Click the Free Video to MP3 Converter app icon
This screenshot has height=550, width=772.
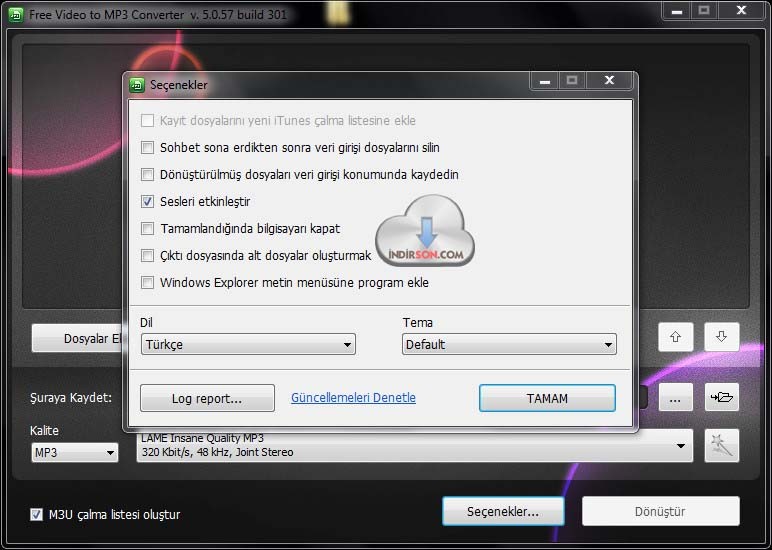pos(16,15)
